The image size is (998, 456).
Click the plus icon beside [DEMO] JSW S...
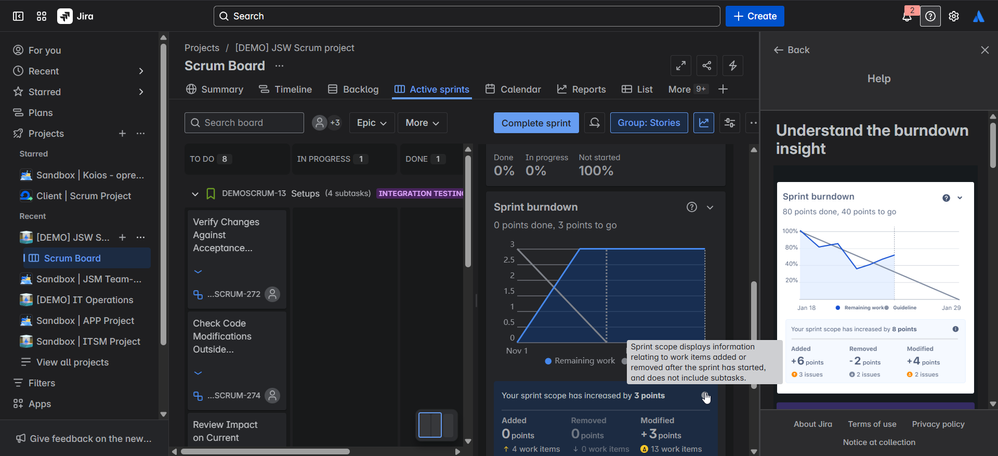122,237
